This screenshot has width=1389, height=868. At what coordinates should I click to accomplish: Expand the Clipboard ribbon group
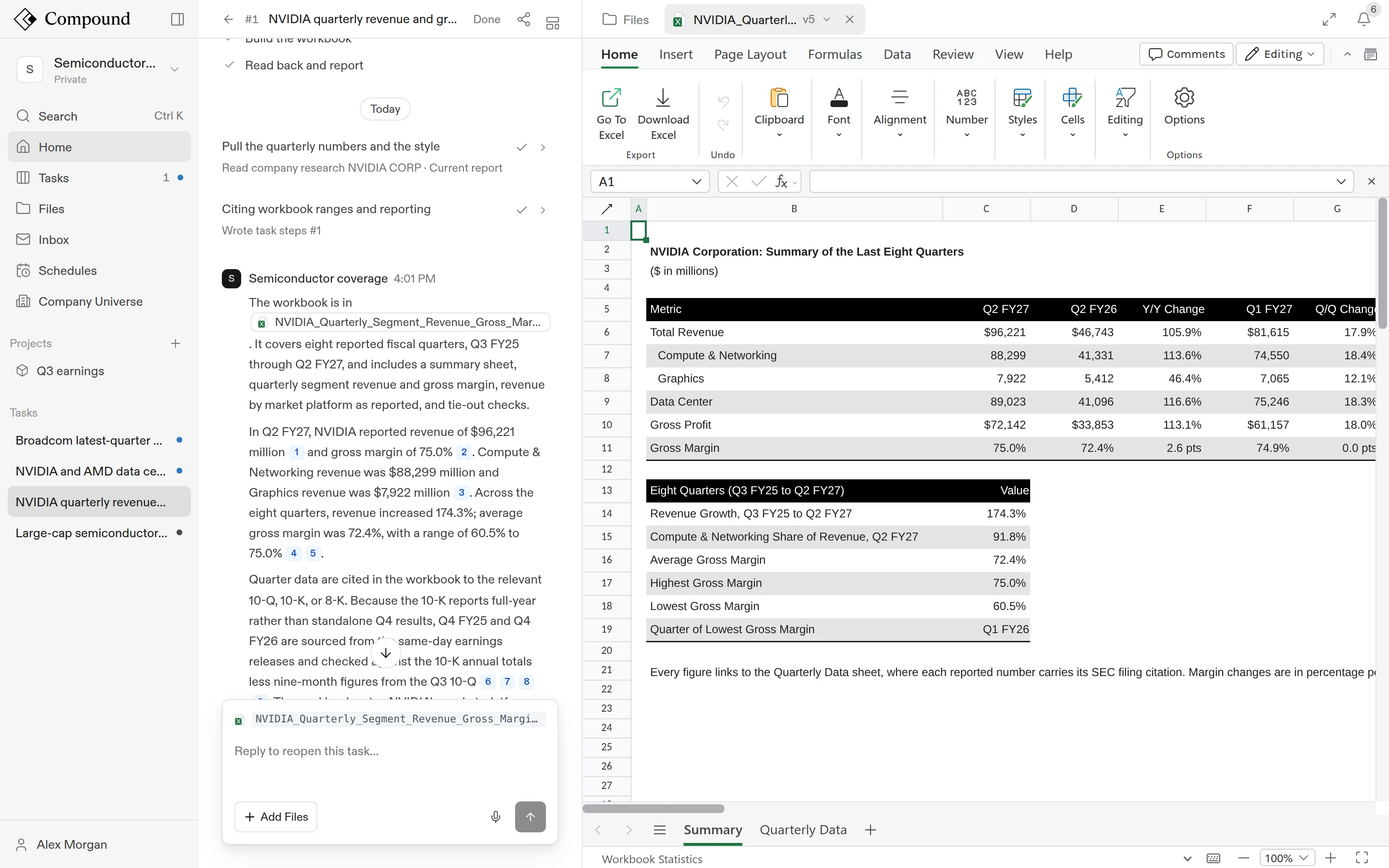click(x=779, y=114)
